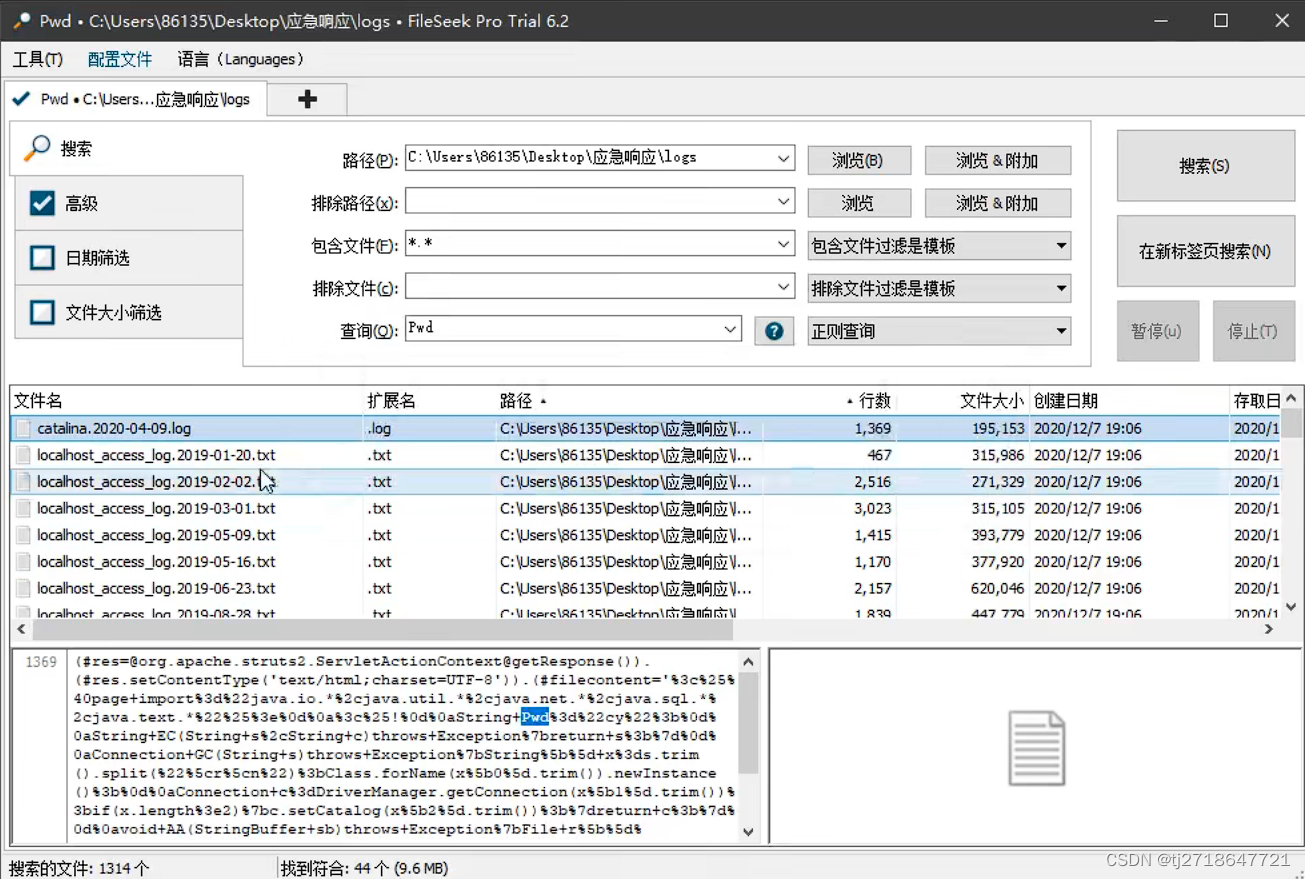
Task: Click the FileSeek app icon in title bar
Action: (18, 20)
